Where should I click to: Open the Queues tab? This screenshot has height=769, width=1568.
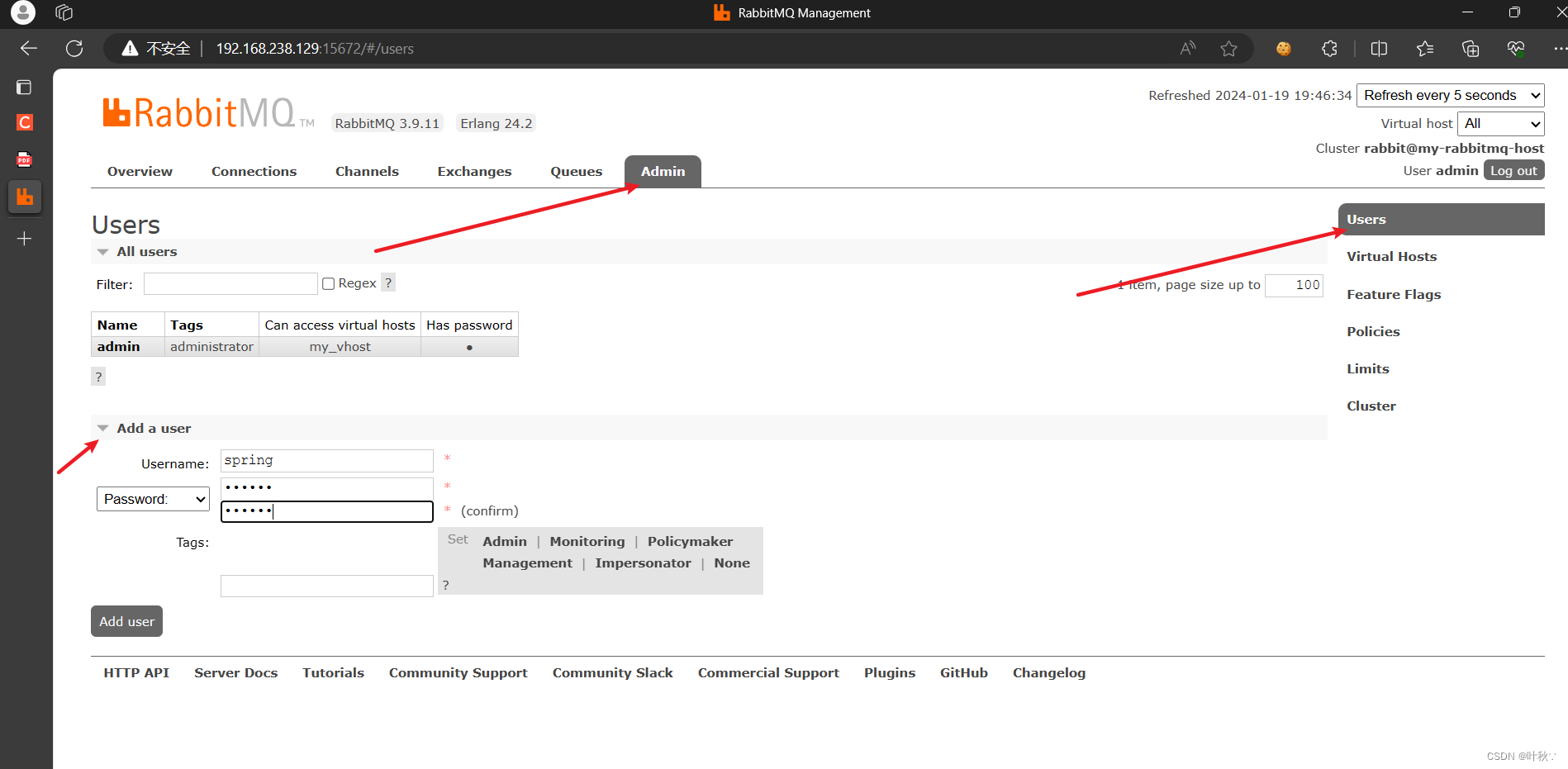(x=576, y=171)
